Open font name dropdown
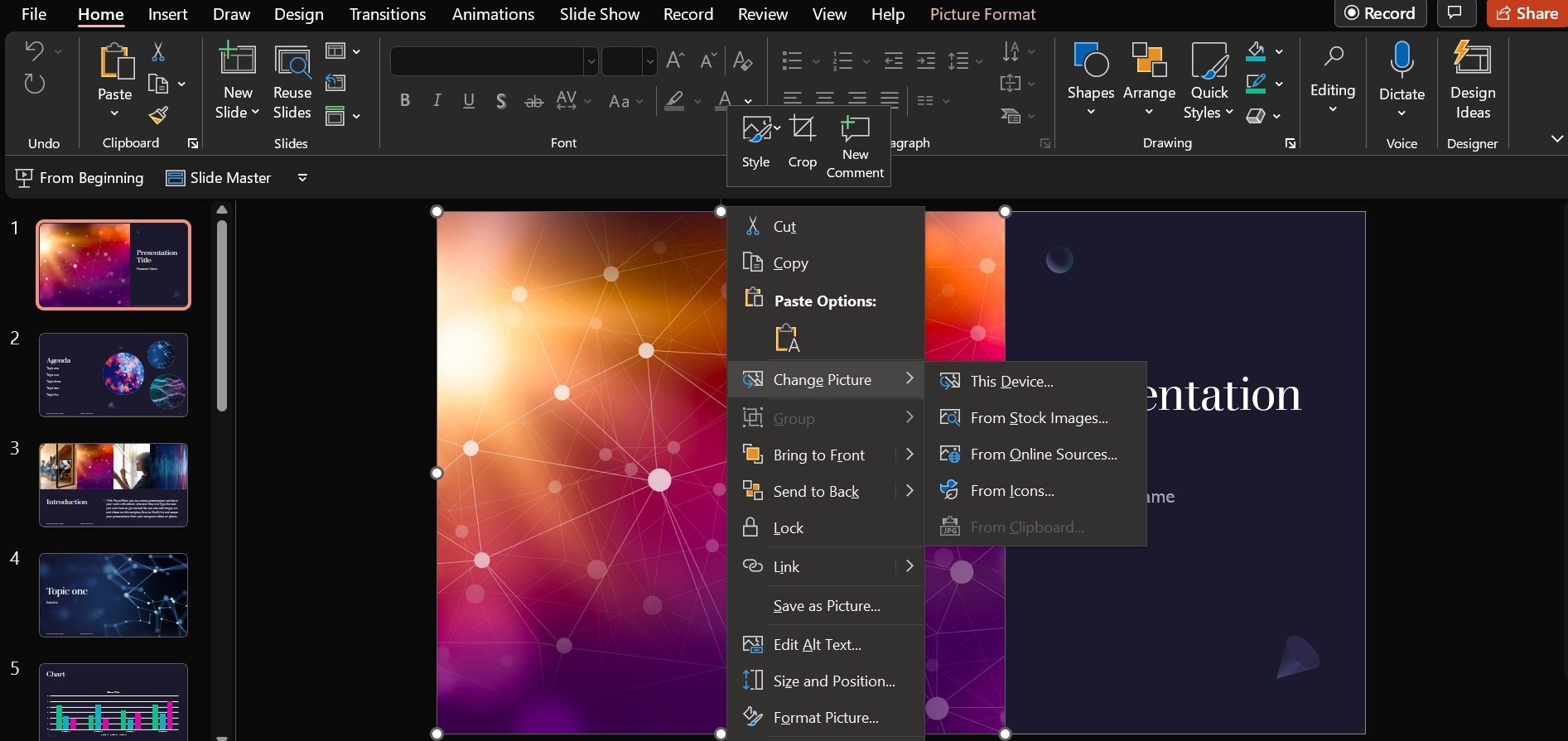This screenshot has height=741, width=1568. pyautogui.click(x=591, y=61)
